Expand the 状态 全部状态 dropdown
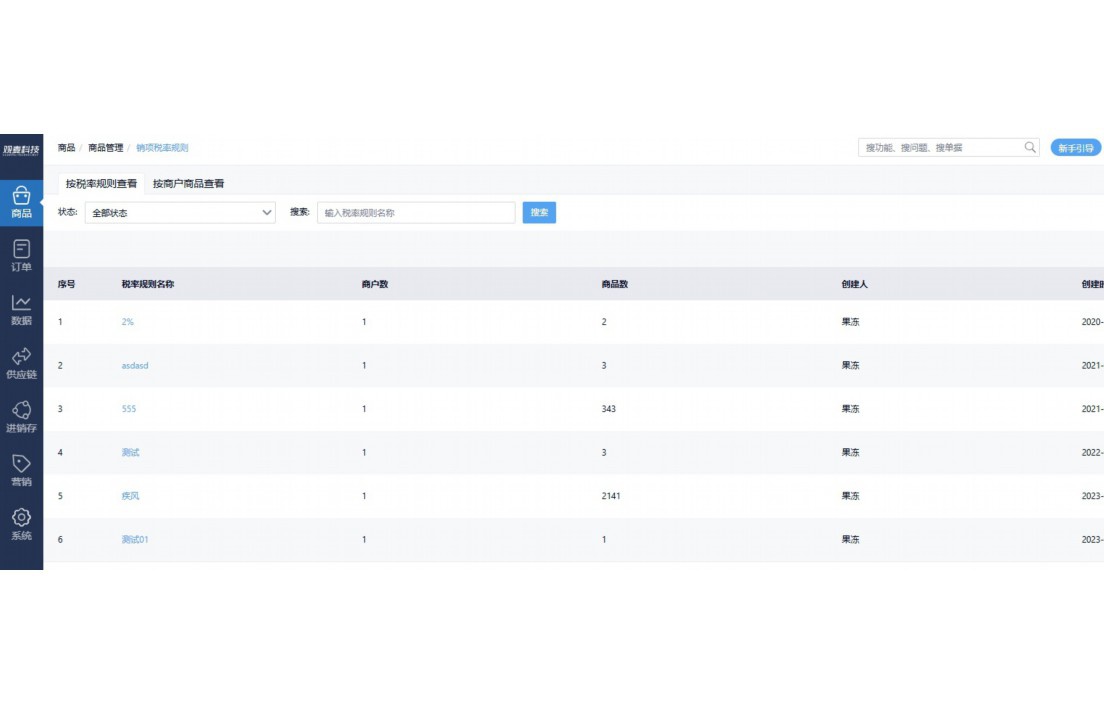Screen dimensions: 1104x704 coord(180,213)
